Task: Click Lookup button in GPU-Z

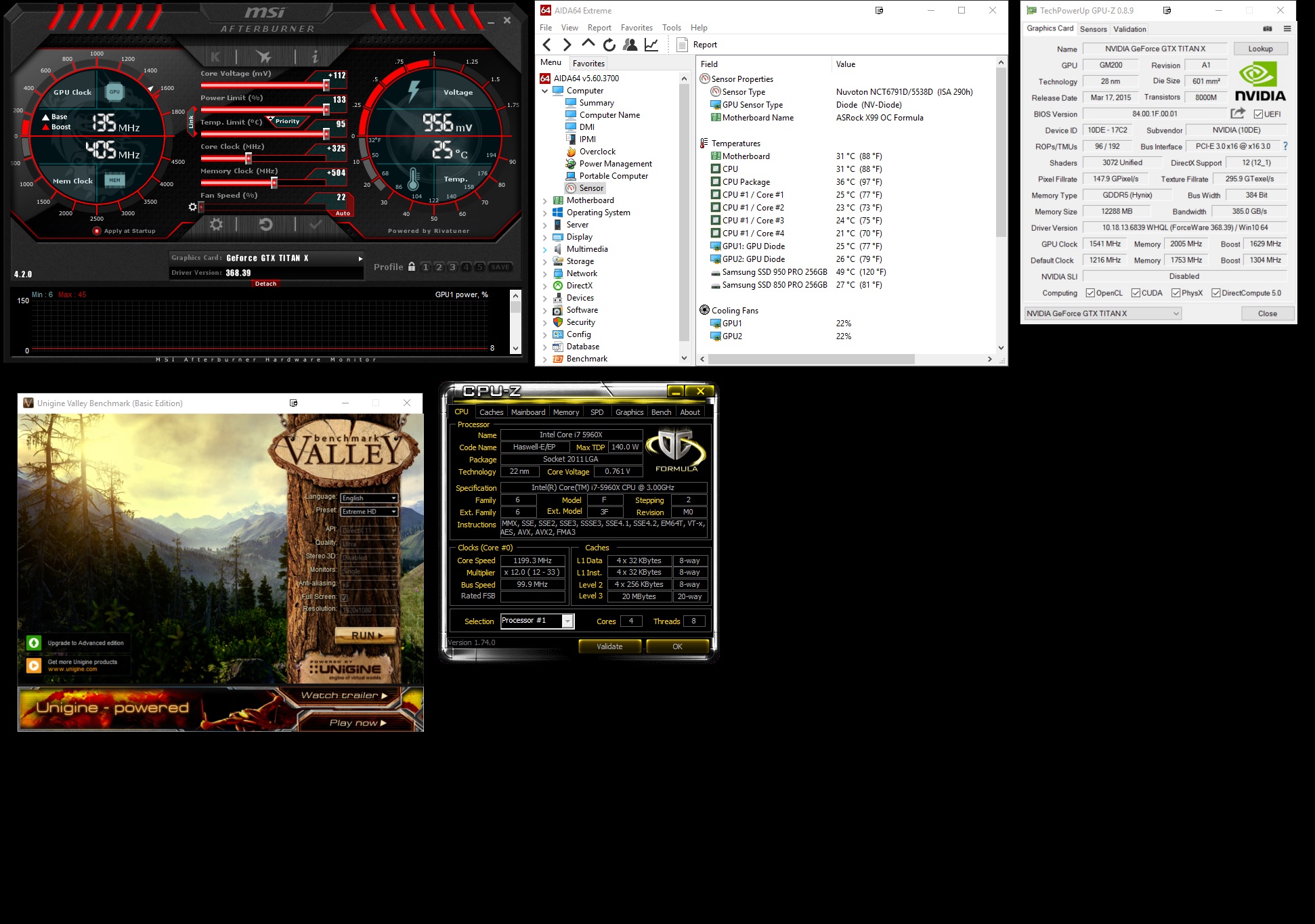Action: click(x=1260, y=49)
